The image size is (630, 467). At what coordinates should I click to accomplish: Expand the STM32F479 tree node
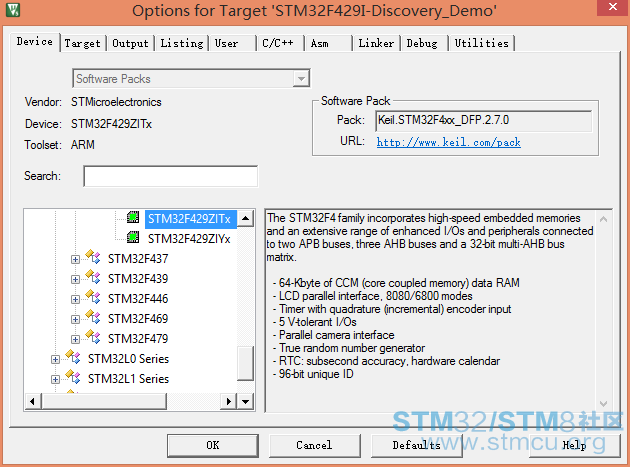[x=75, y=340]
